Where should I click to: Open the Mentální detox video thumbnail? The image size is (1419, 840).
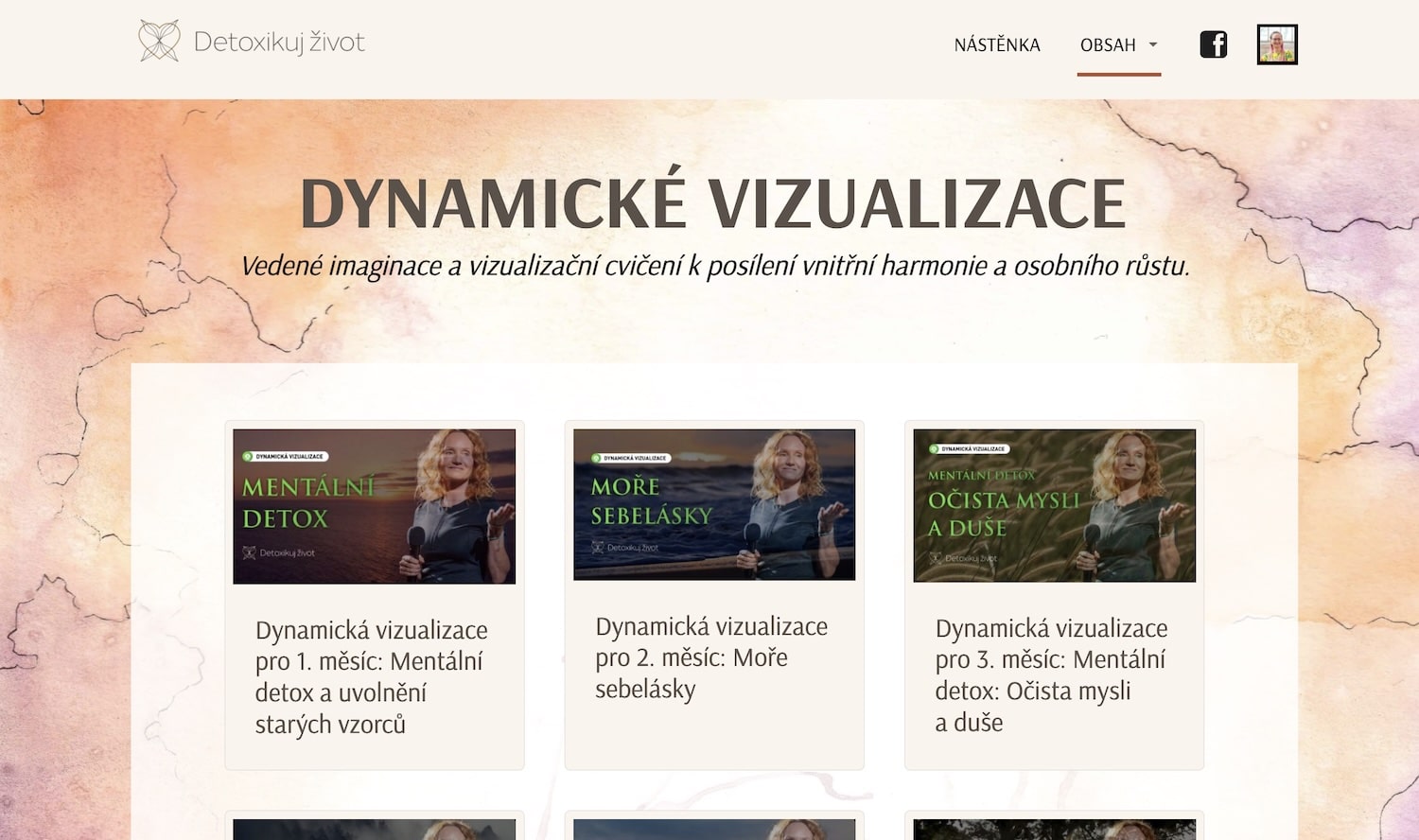[374, 506]
